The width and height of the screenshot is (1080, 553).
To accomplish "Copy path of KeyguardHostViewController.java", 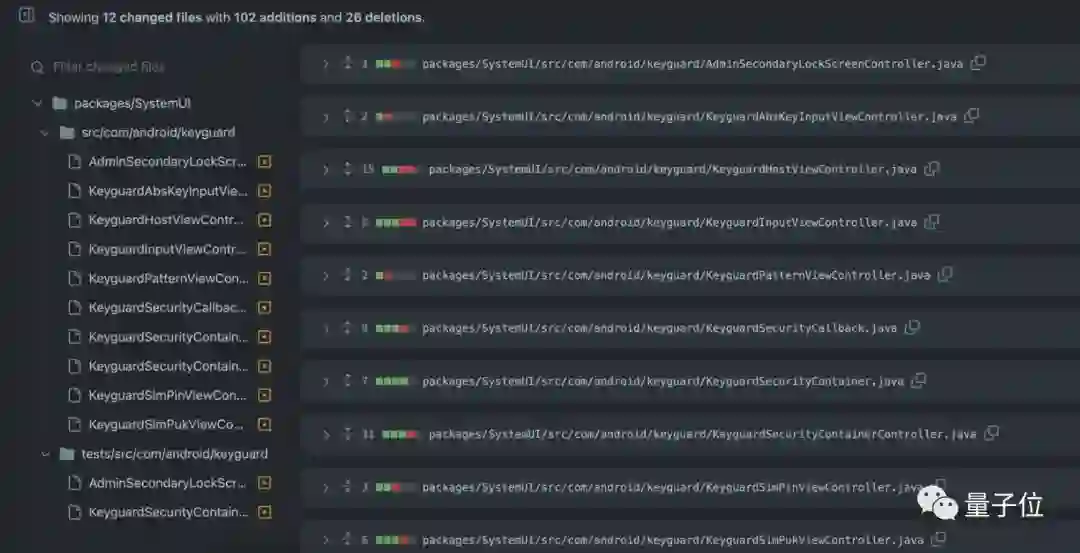I will point(932,169).
